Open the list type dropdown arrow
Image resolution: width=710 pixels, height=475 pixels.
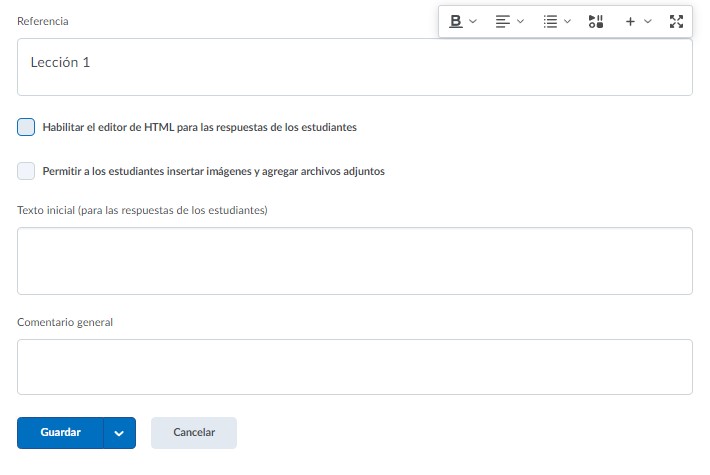pyautogui.click(x=567, y=21)
